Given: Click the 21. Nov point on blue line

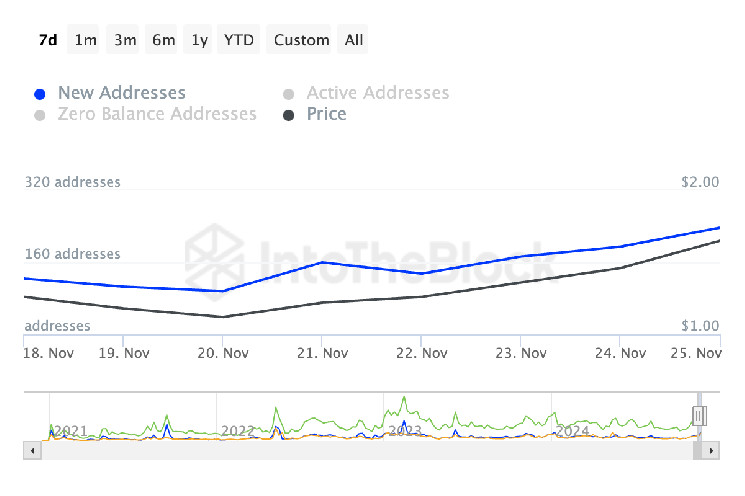Looking at the screenshot, I should click(322, 262).
